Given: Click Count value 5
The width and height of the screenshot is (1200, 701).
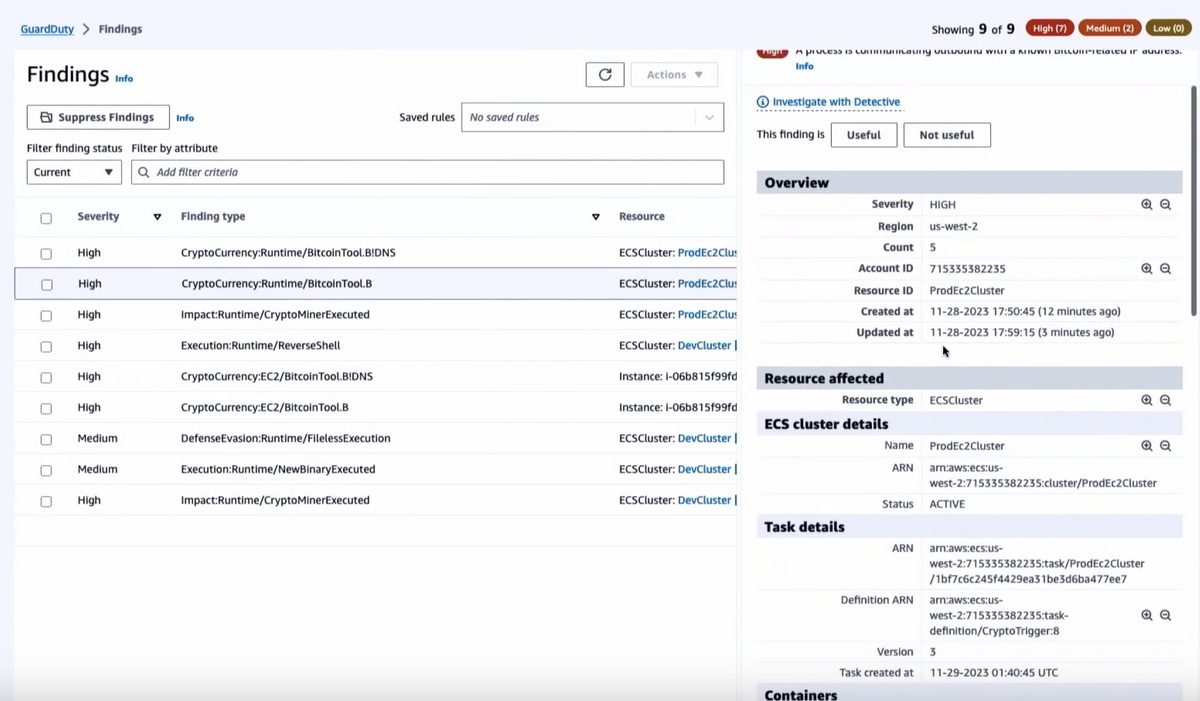Looking at the screenshot, I should [933, 247].
